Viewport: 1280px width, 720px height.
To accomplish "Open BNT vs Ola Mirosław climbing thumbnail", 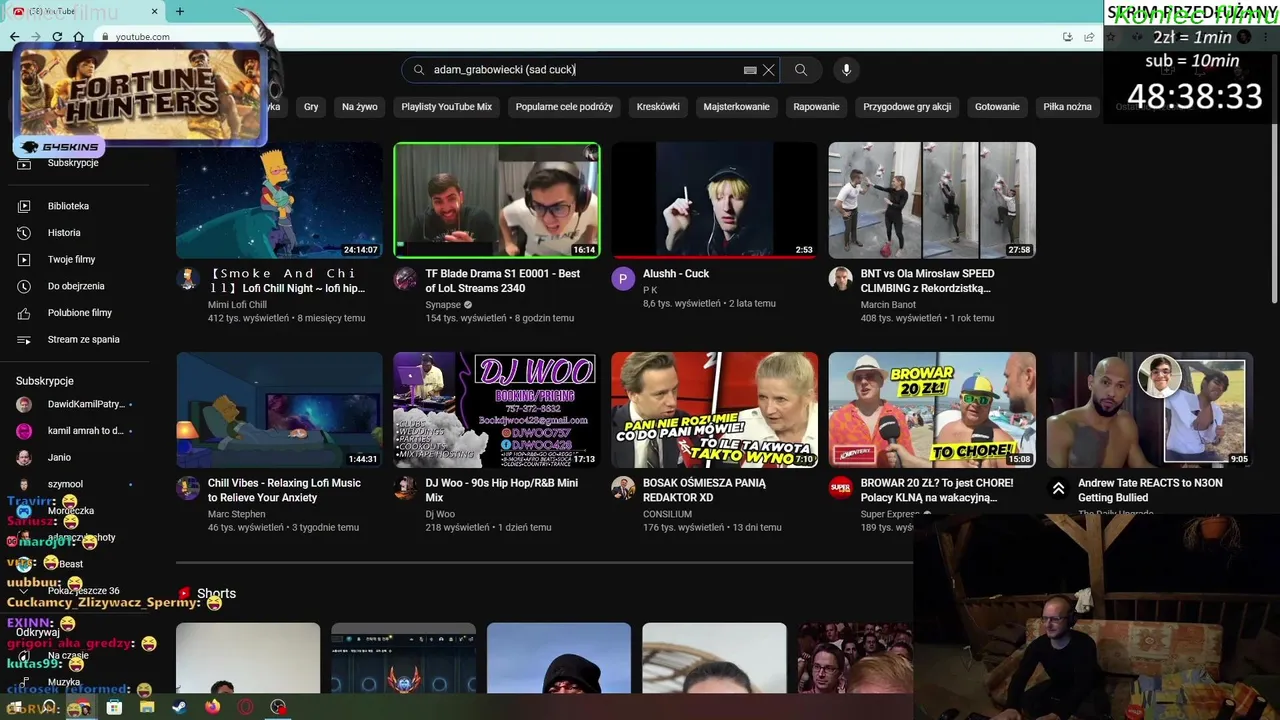I will click(x=932, y=200).
